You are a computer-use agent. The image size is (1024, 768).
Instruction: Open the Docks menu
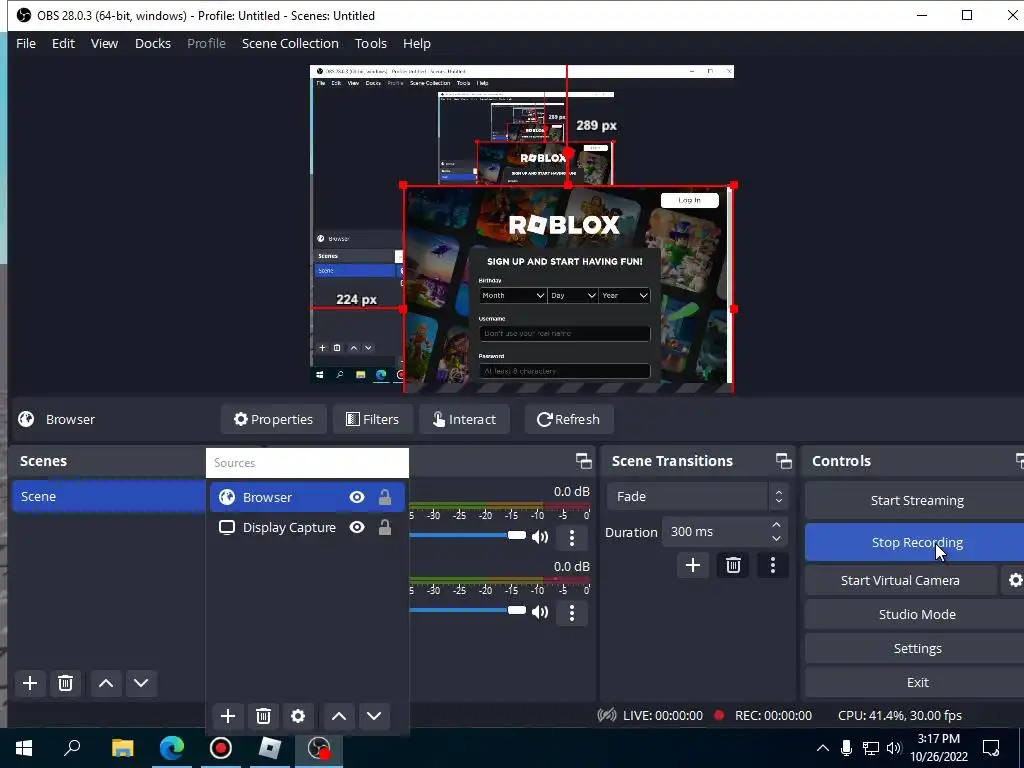coord(153,43)
